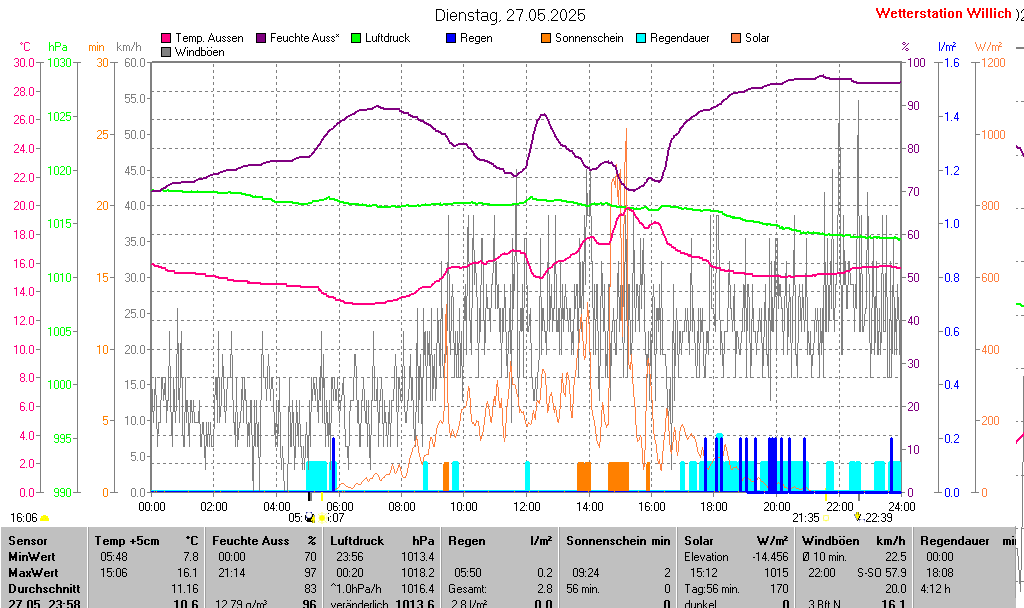Click the 12:00 mark on time axis
The height and width of the screenshot is (608, 1024).
point(527,507)
